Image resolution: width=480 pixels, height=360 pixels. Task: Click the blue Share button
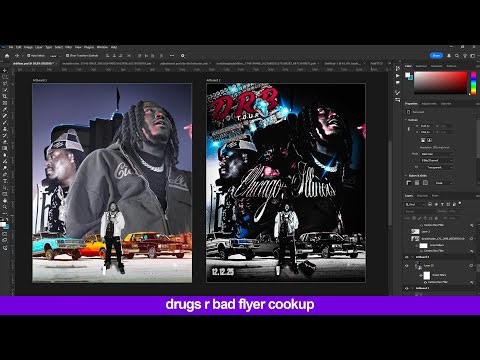tap(436, 56)
